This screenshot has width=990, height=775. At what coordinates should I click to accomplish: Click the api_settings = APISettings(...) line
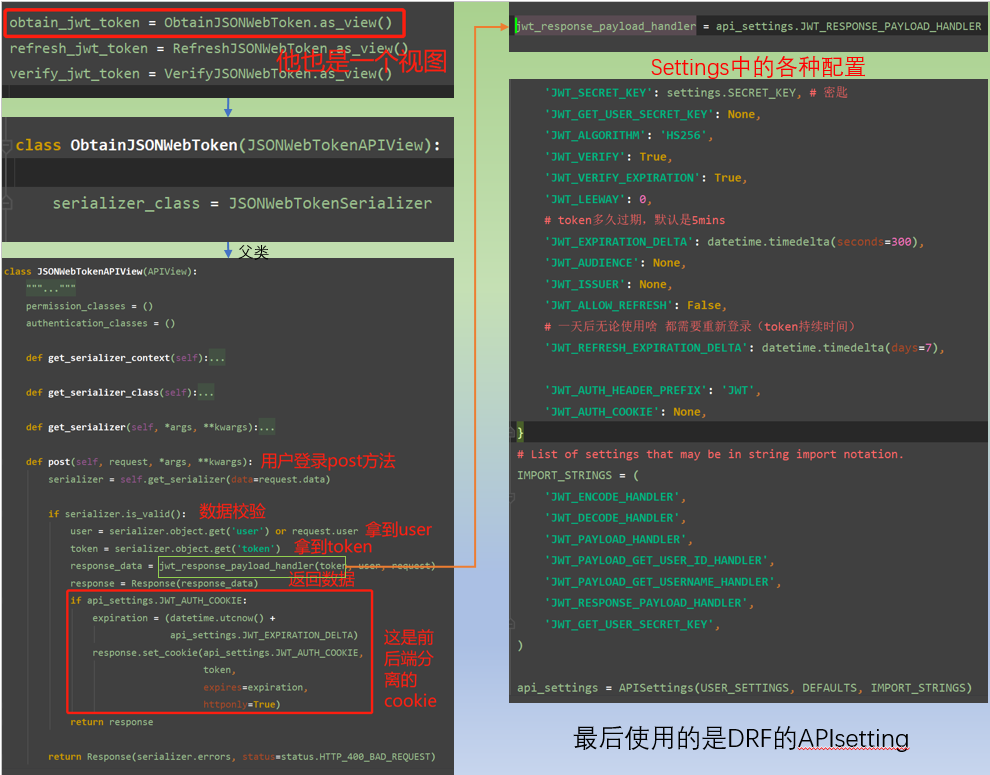[x=744, y=688]
